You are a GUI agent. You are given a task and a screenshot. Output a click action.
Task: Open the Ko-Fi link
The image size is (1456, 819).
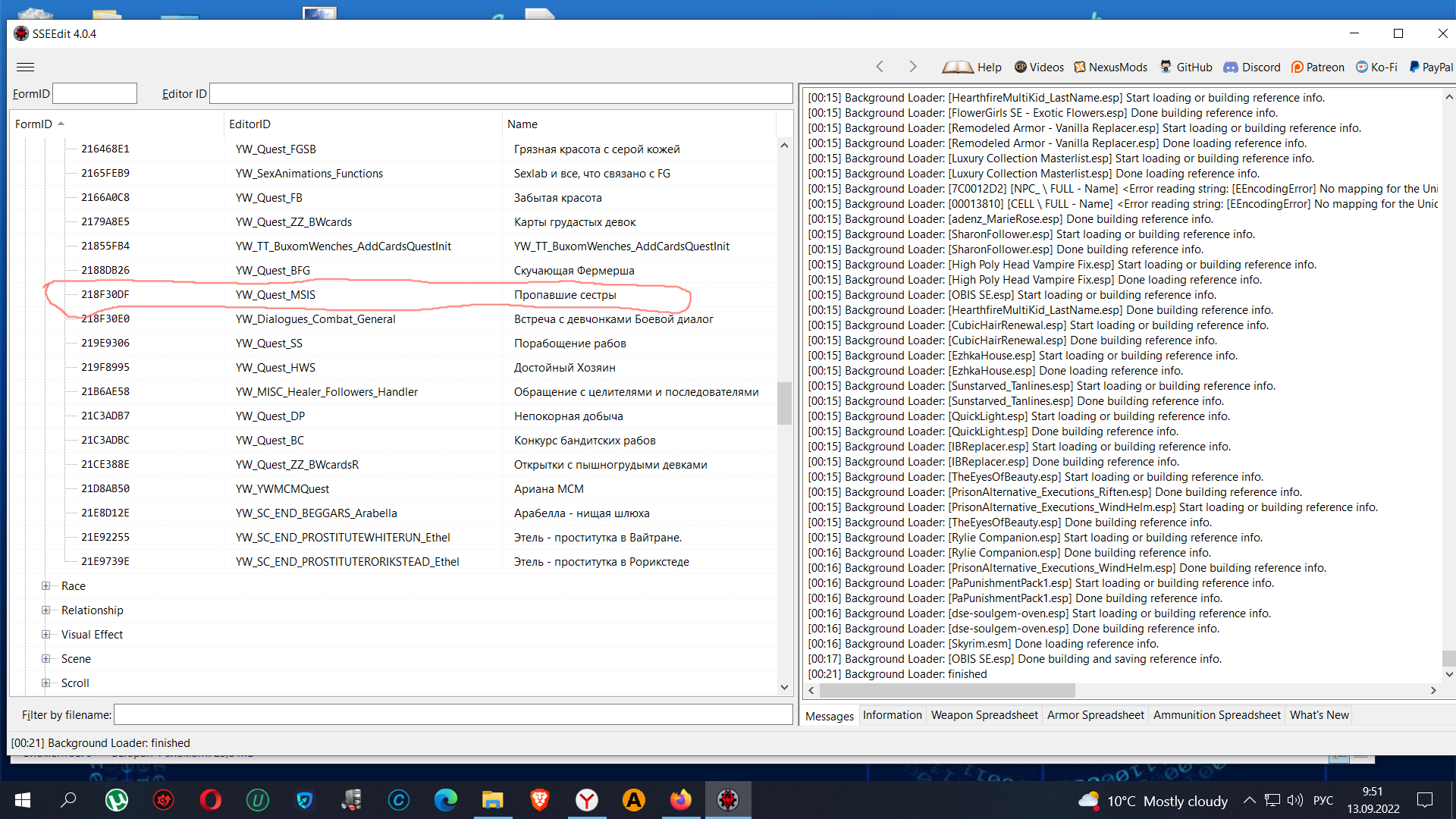[x=1376, y=67]
